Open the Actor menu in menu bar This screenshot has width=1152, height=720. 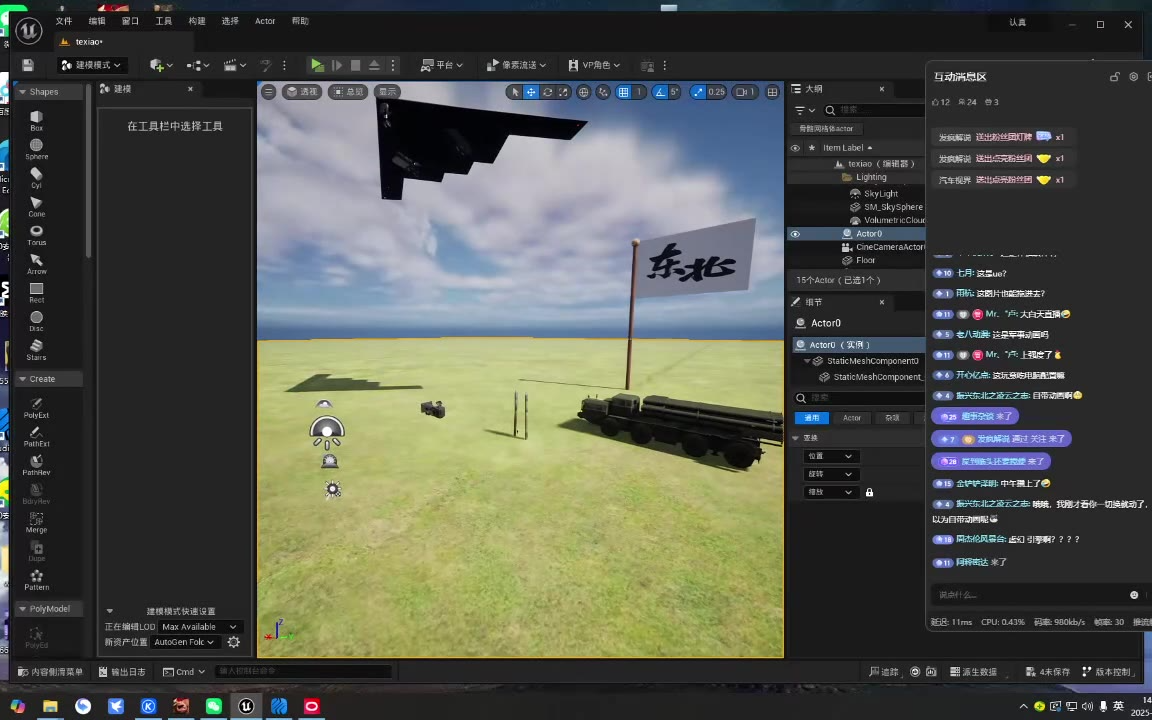(265, 21)
